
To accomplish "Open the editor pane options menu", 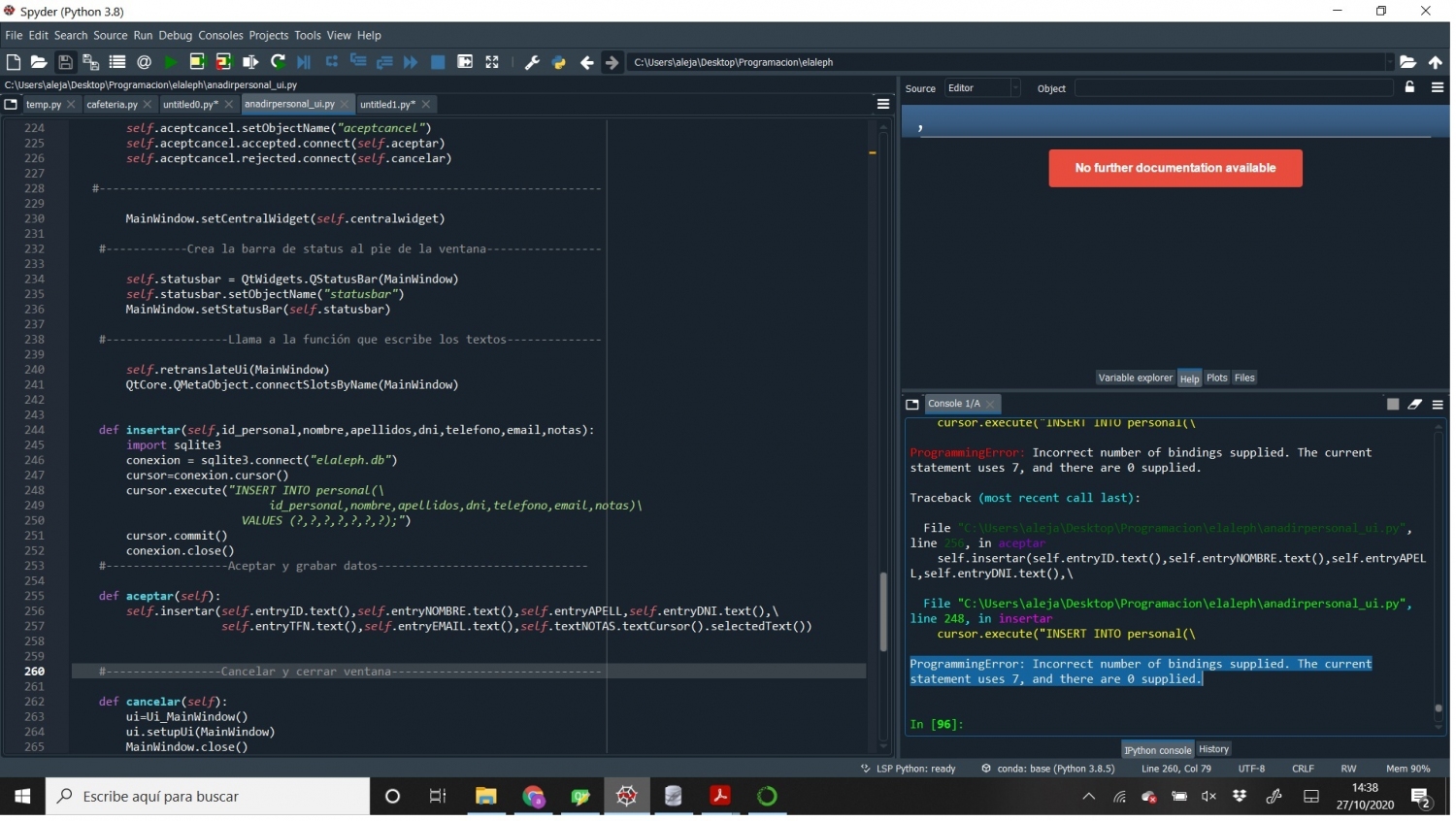I will coord(882,104).
